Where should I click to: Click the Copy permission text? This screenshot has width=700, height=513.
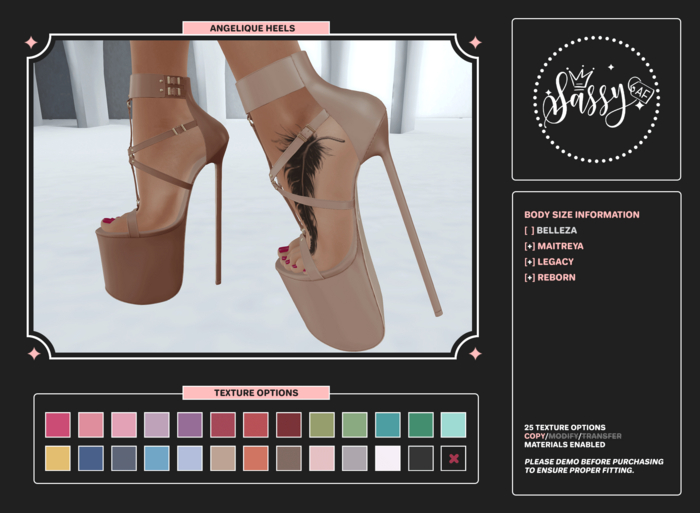pos(534,436)
